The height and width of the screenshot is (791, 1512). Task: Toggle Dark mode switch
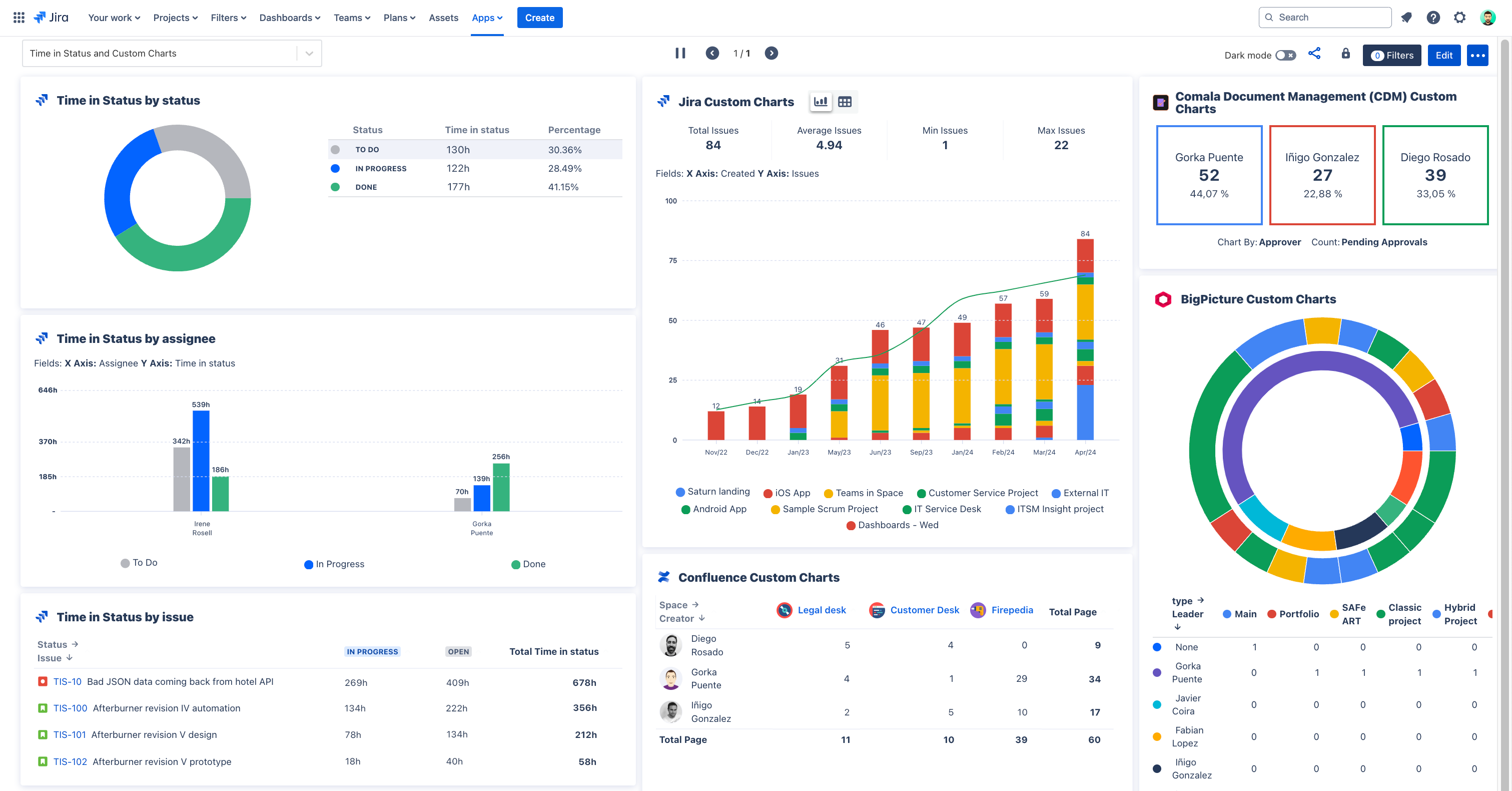1285,55
